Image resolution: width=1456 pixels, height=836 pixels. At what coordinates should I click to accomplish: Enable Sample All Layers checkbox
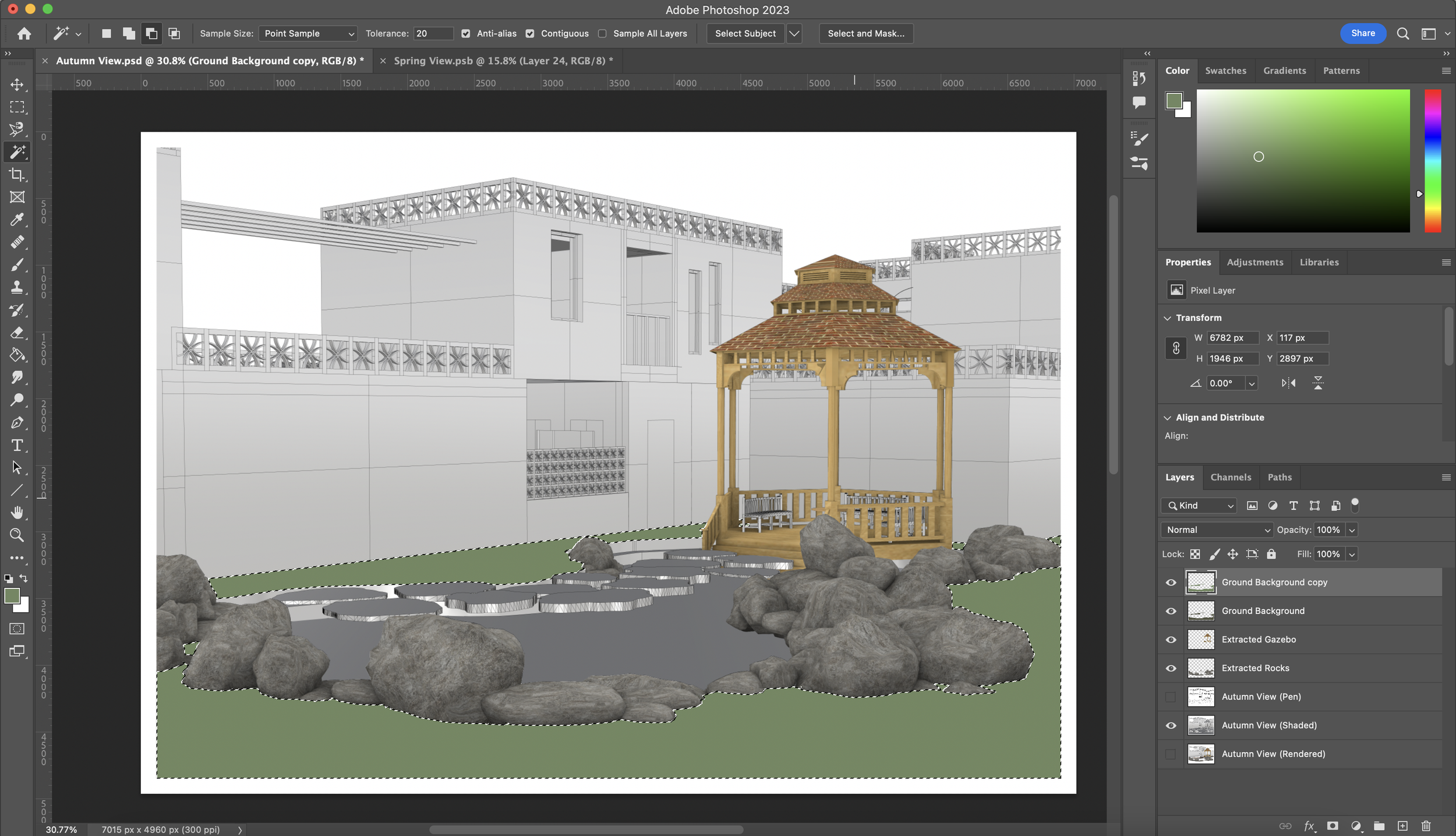[x=602, y=34]
